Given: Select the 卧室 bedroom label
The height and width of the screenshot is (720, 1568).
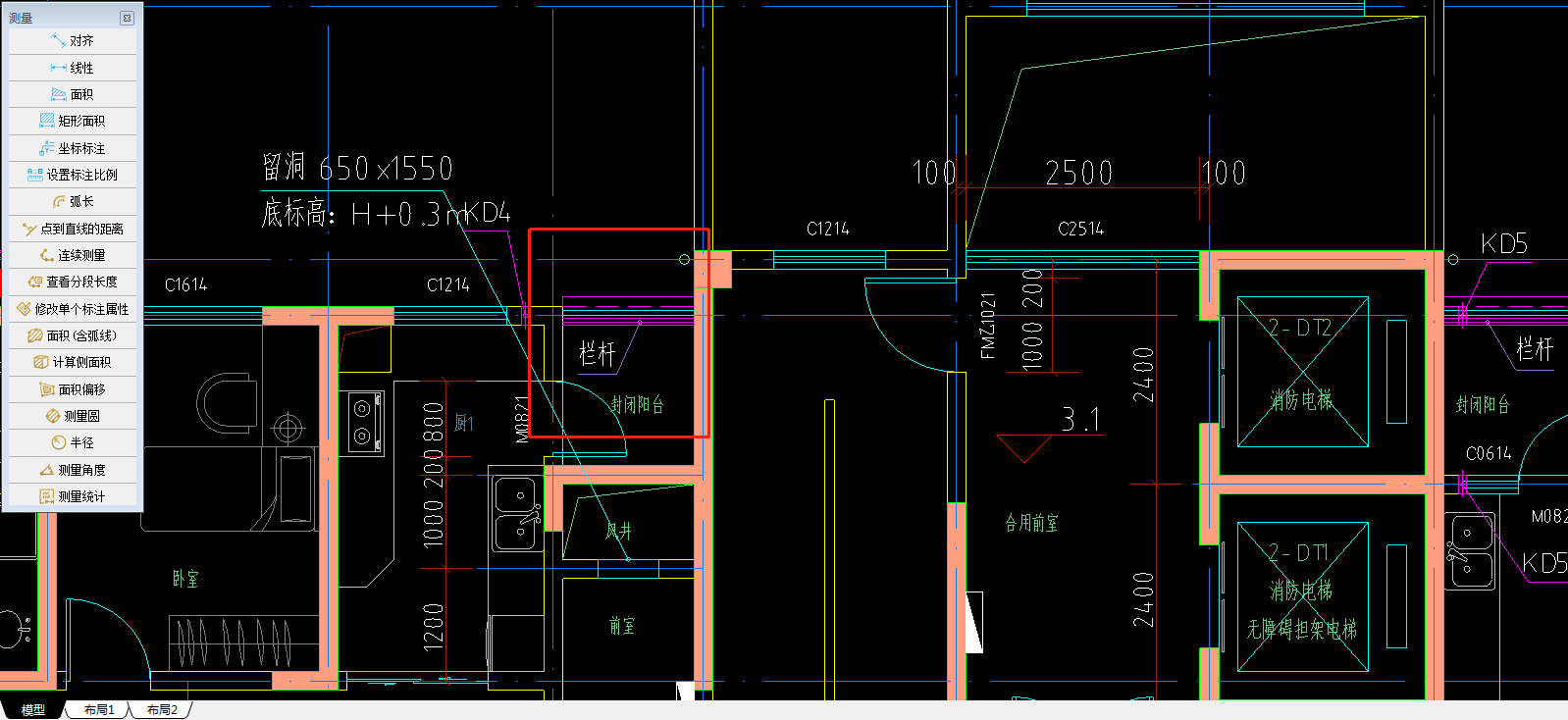Looking at the screenshot, I should pos(185,579).
